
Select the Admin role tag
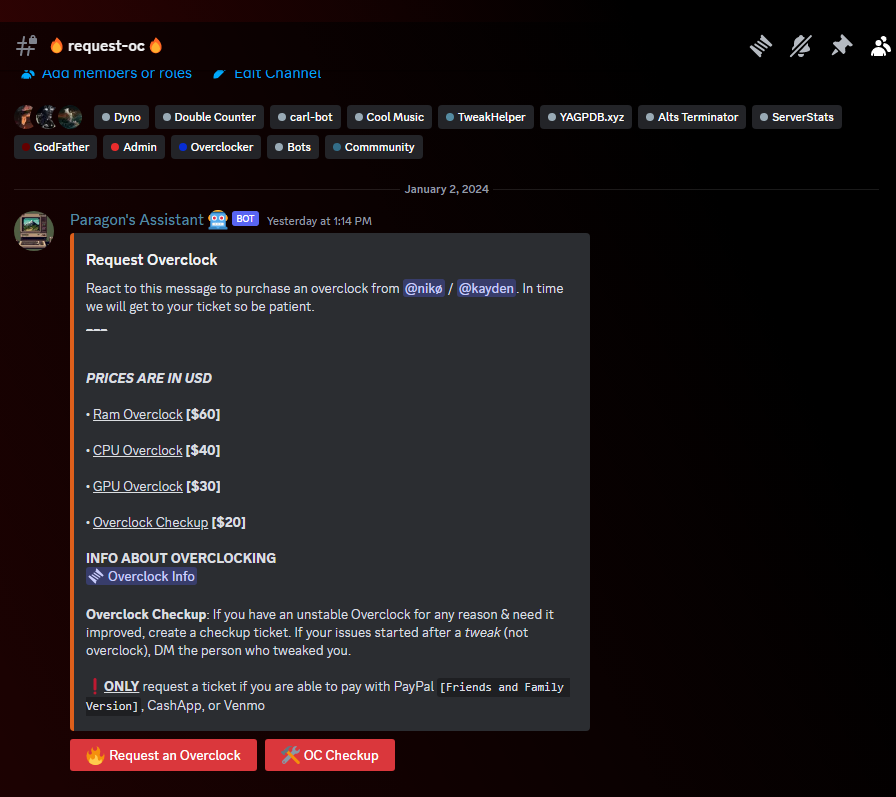(134, 147)
